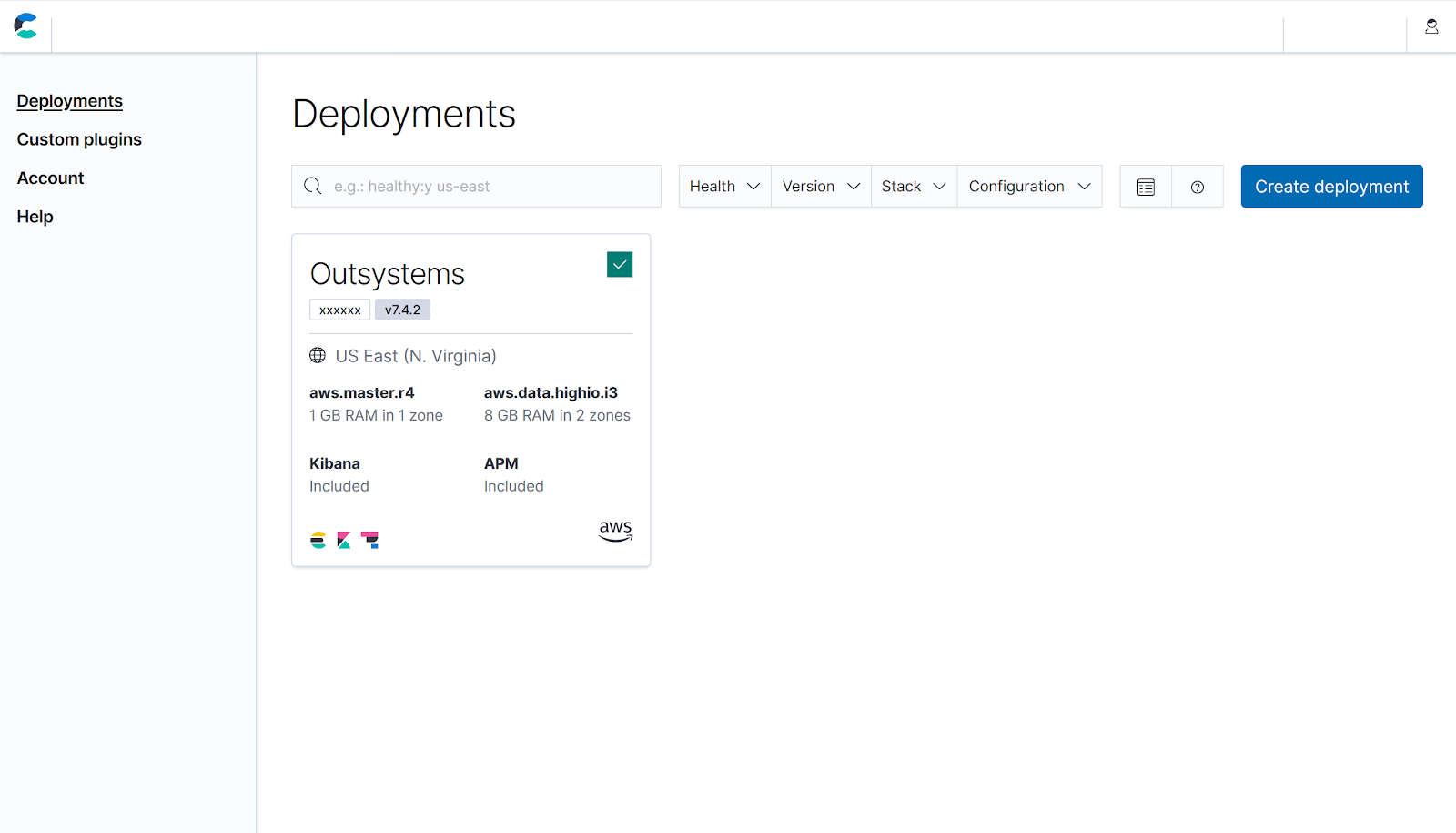This screenshot has width=1456, height=833.
Task: Click the Deployments page heading
Action: click(x=404, y=114)
